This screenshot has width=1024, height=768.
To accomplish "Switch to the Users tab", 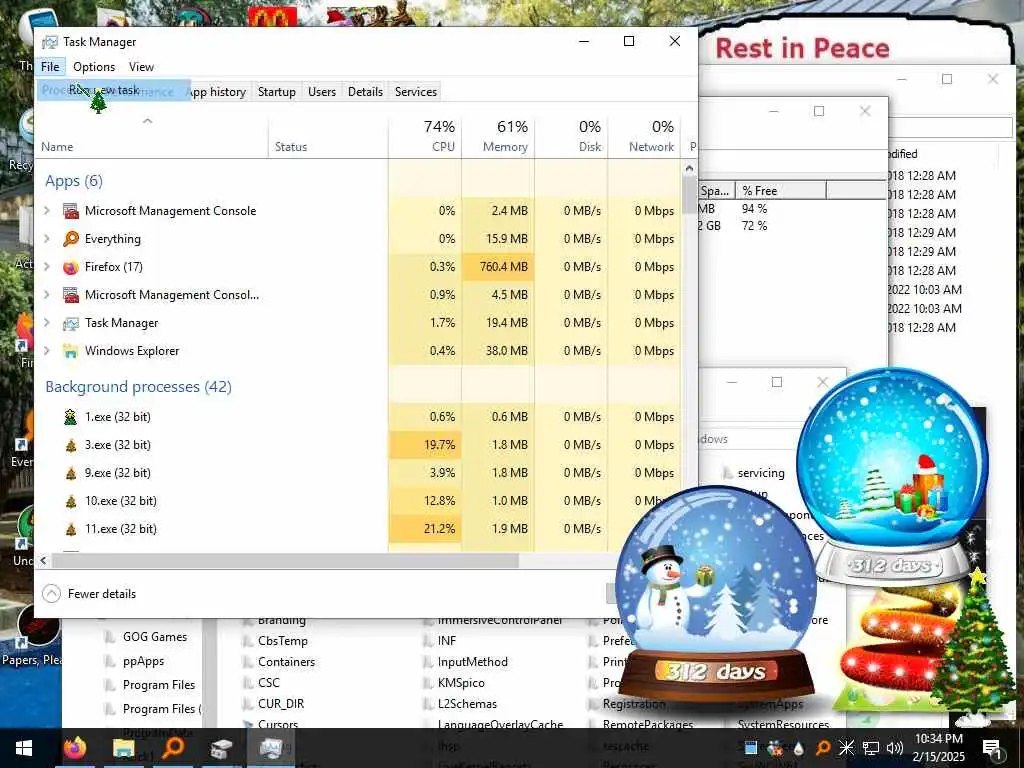I will [x=322, y=91].
